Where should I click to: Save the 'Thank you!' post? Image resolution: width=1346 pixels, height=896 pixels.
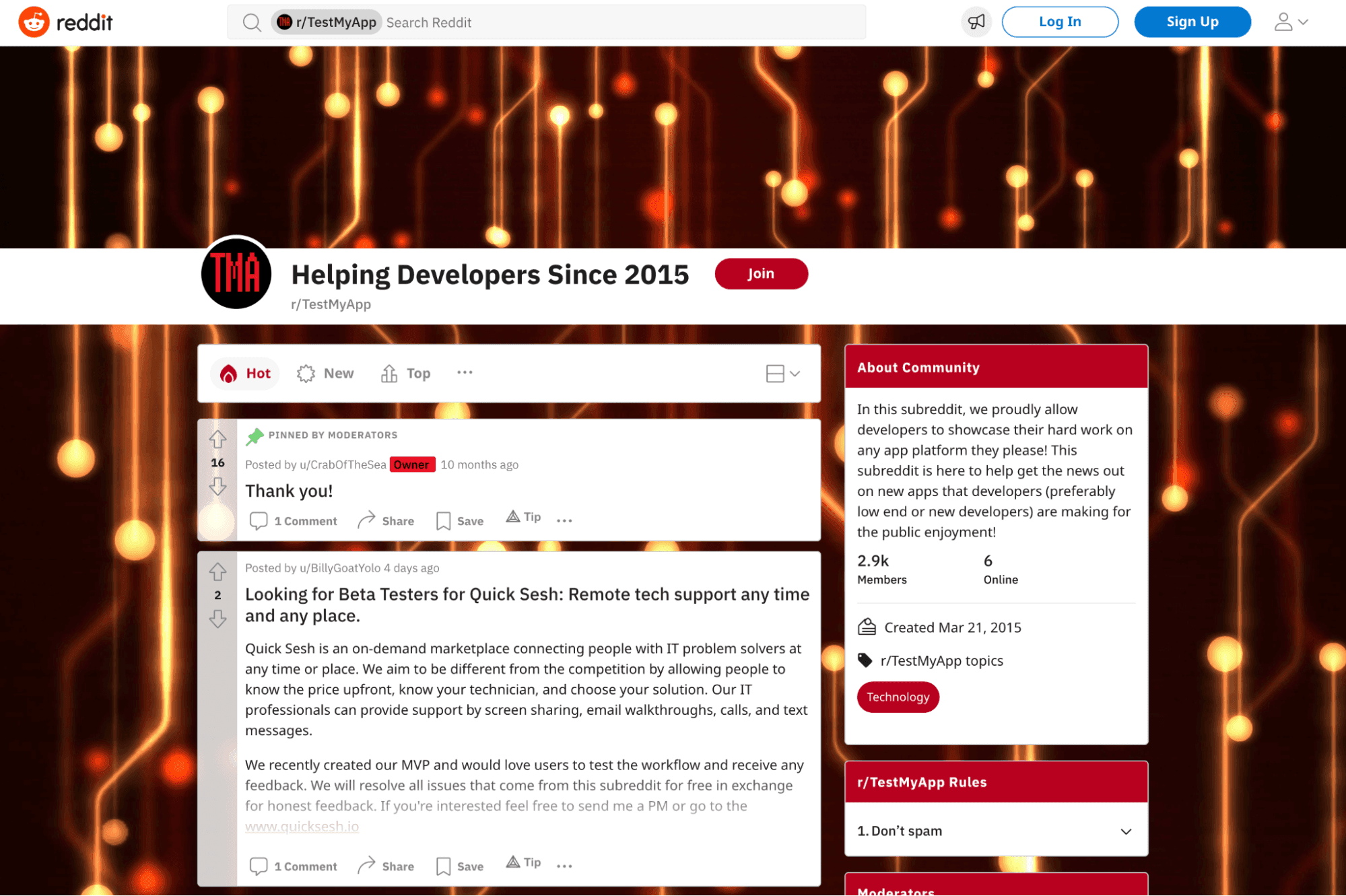pyautogui.click(x=460, y=521)
